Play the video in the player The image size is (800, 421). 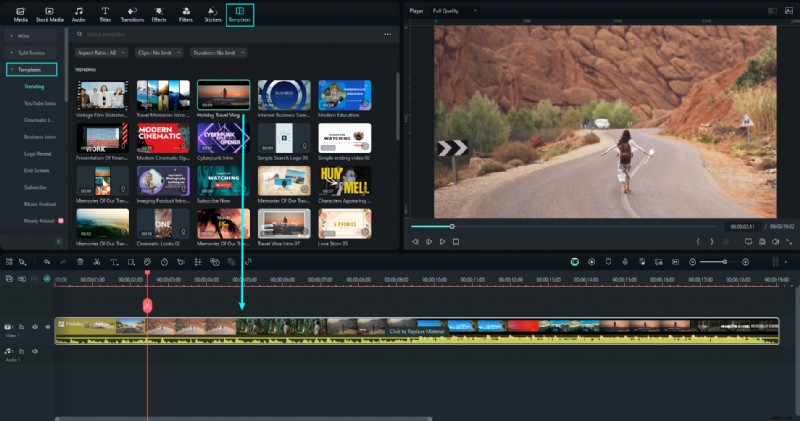442,241
